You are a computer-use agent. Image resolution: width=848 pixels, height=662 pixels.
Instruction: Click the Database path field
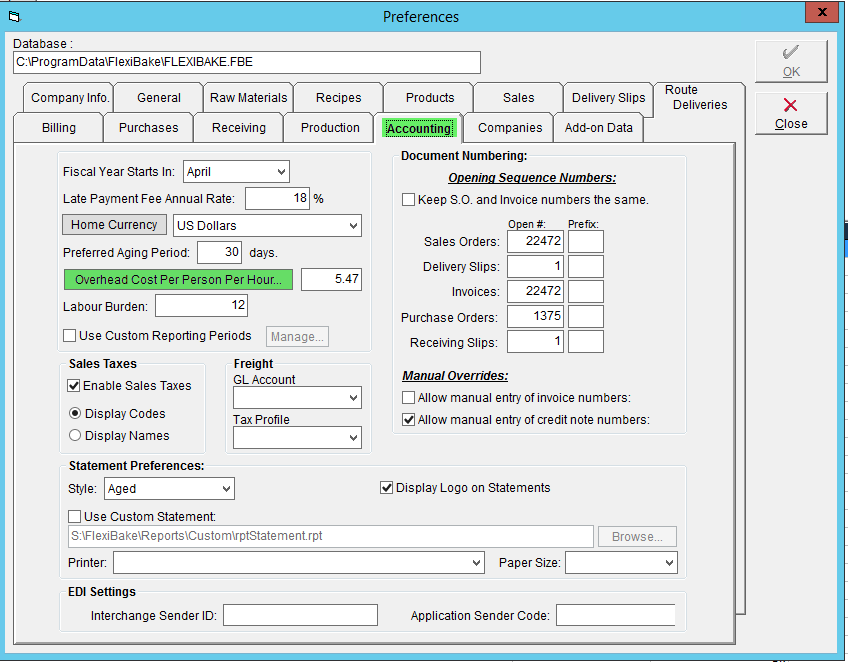coord(247,62)
